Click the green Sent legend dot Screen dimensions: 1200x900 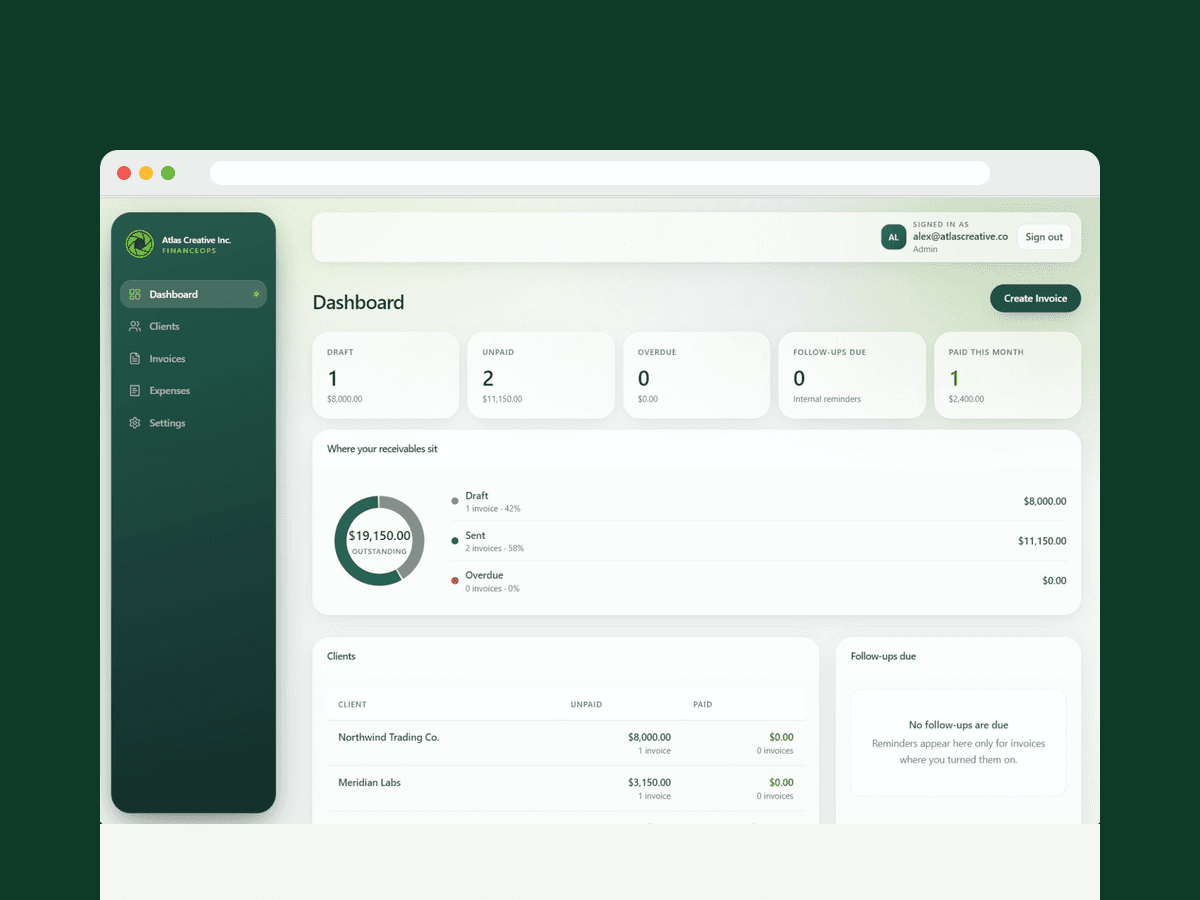455,541
